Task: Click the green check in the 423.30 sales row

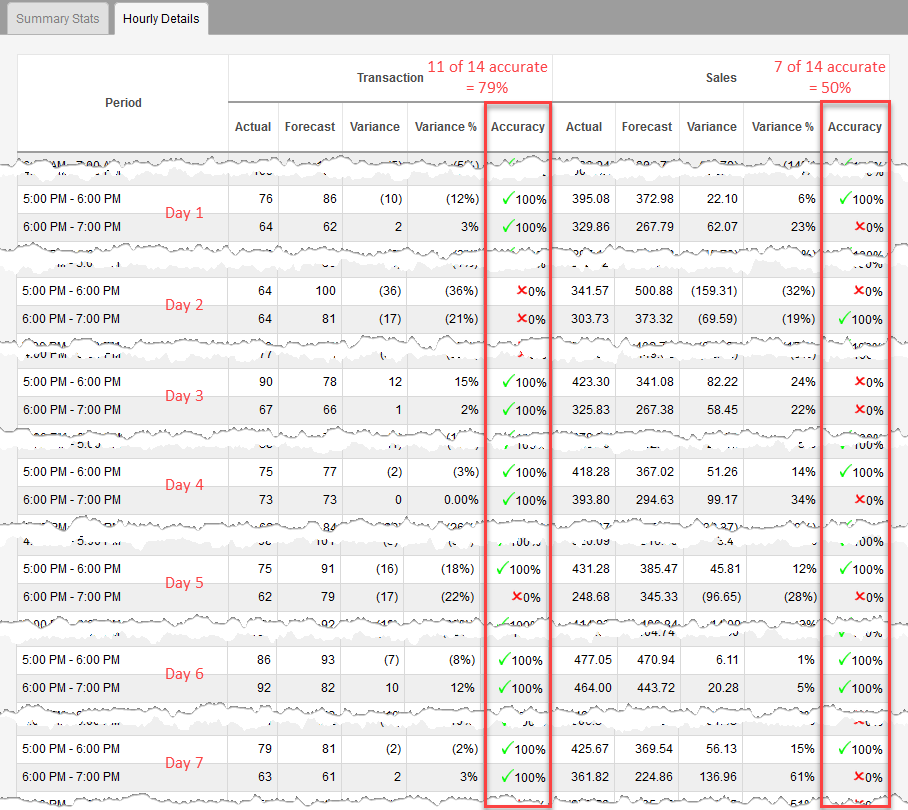Action: point(508,381)
